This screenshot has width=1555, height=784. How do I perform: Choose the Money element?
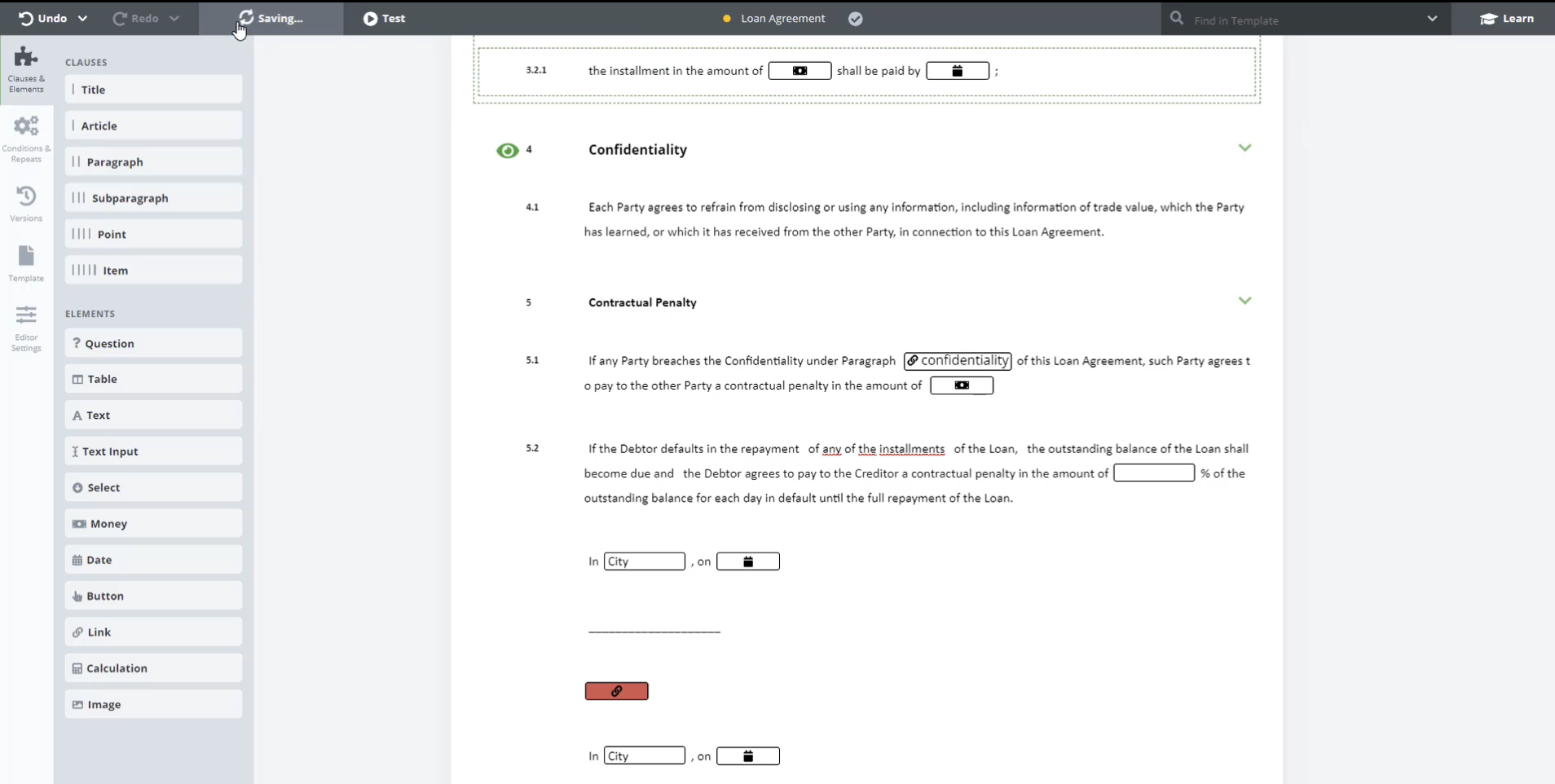tap(153, 523)
